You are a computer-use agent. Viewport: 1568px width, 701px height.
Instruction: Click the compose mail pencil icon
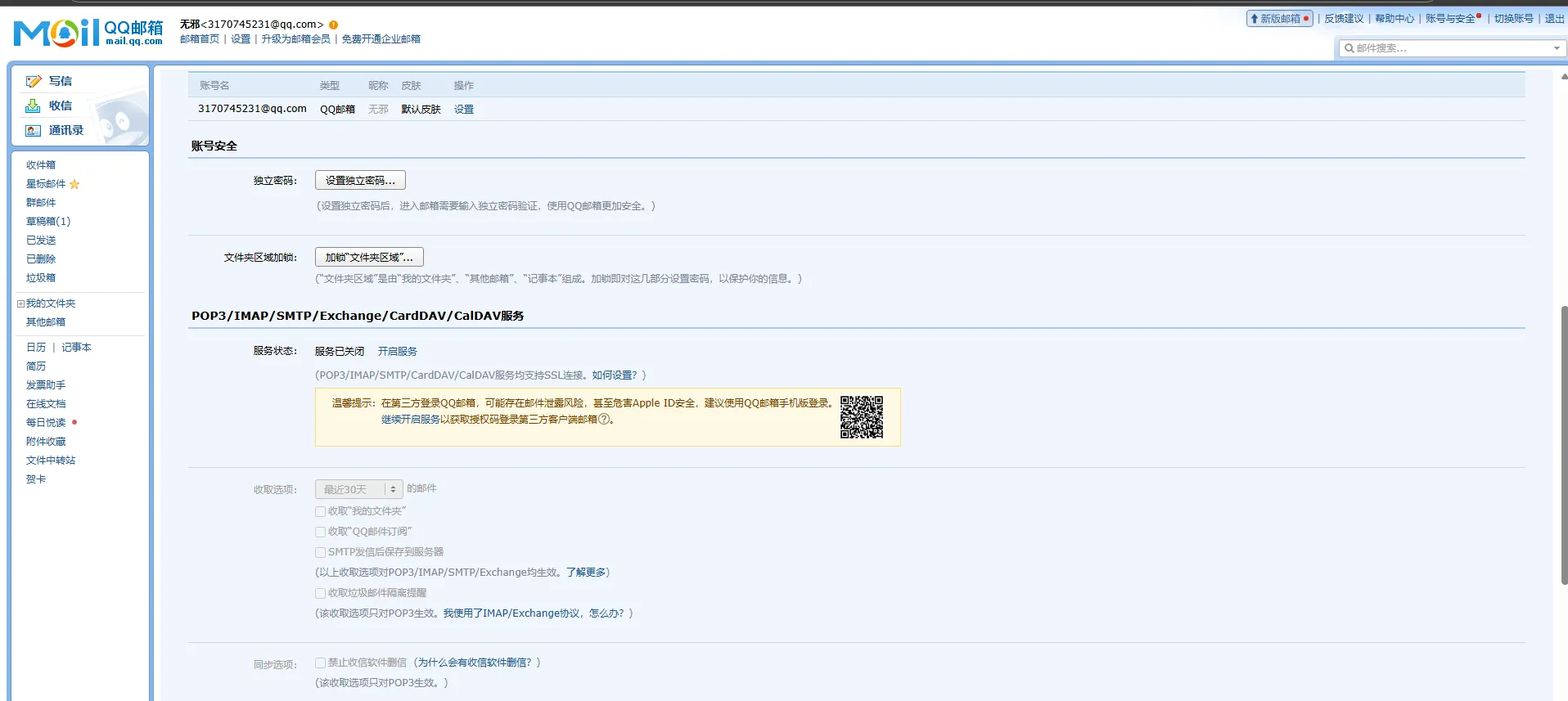(34, 81)
